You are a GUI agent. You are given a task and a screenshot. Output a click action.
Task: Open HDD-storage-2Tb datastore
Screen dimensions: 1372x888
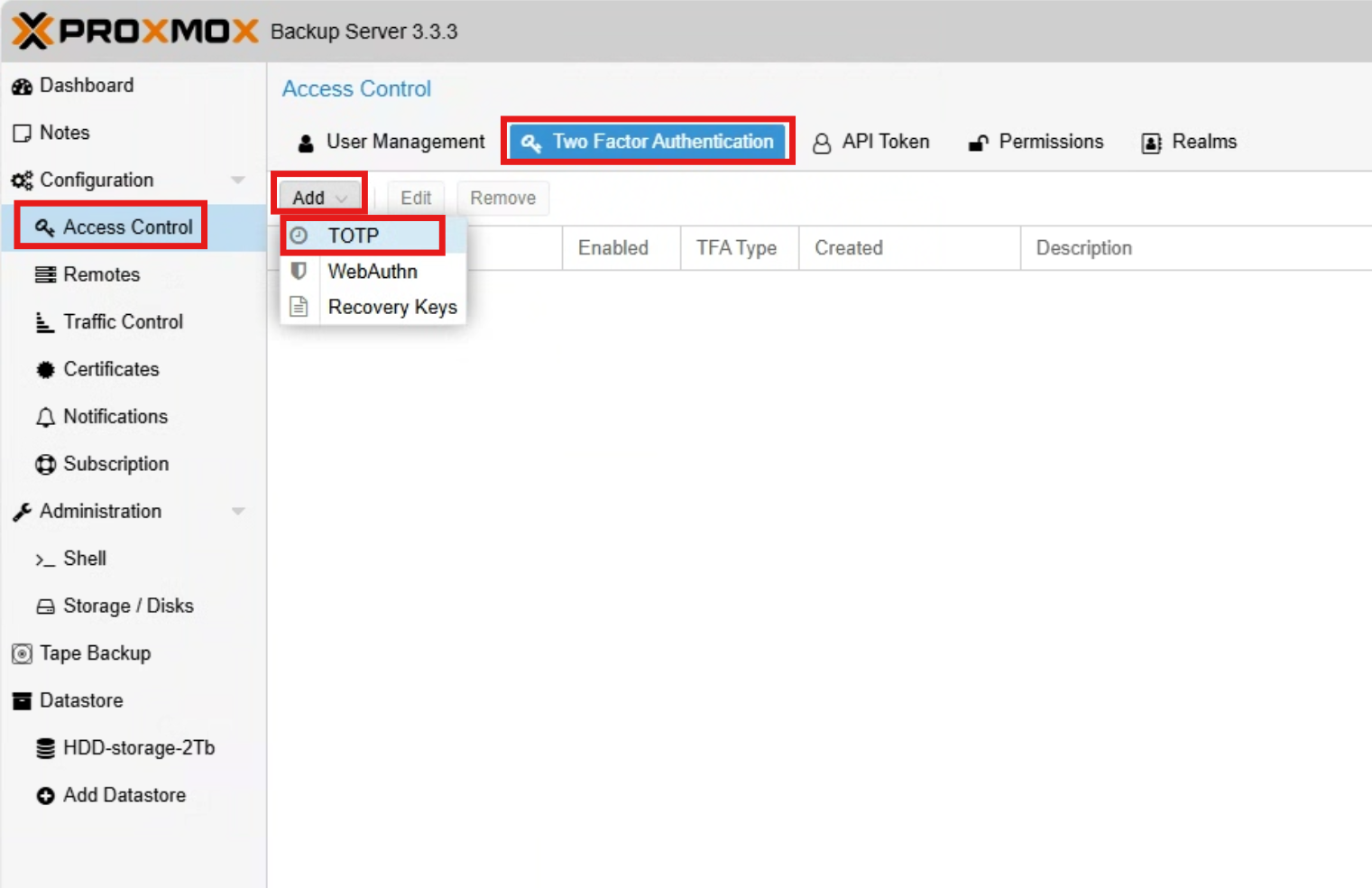tap(134, 748)
